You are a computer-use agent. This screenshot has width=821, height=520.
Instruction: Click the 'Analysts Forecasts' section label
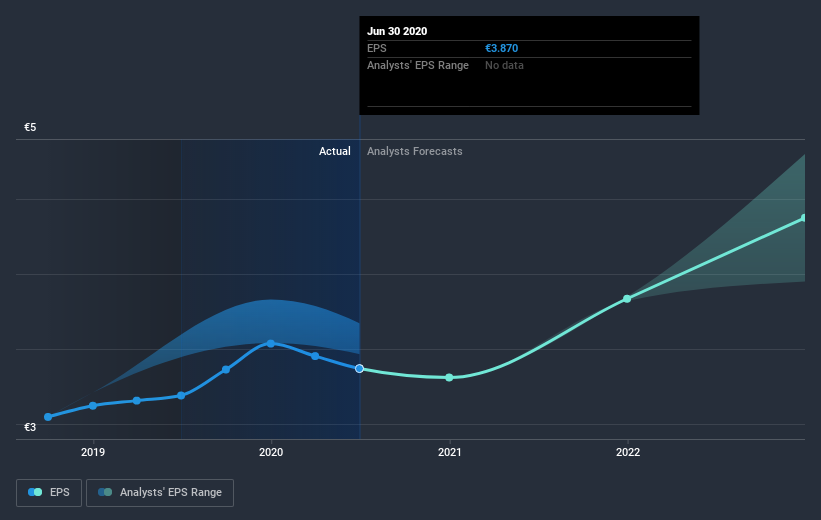415,151
